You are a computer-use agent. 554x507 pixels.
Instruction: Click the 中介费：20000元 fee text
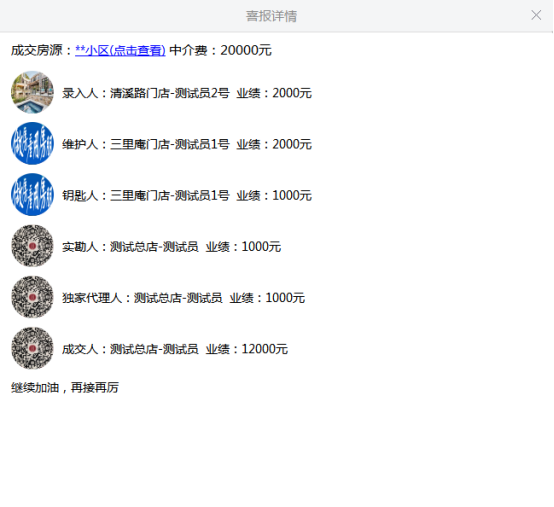(220, 51)
